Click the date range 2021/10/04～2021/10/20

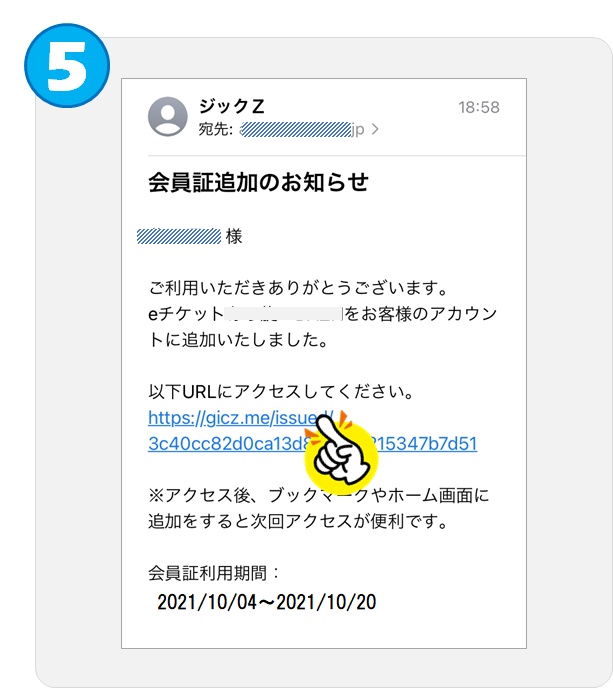tap(266, 602)
